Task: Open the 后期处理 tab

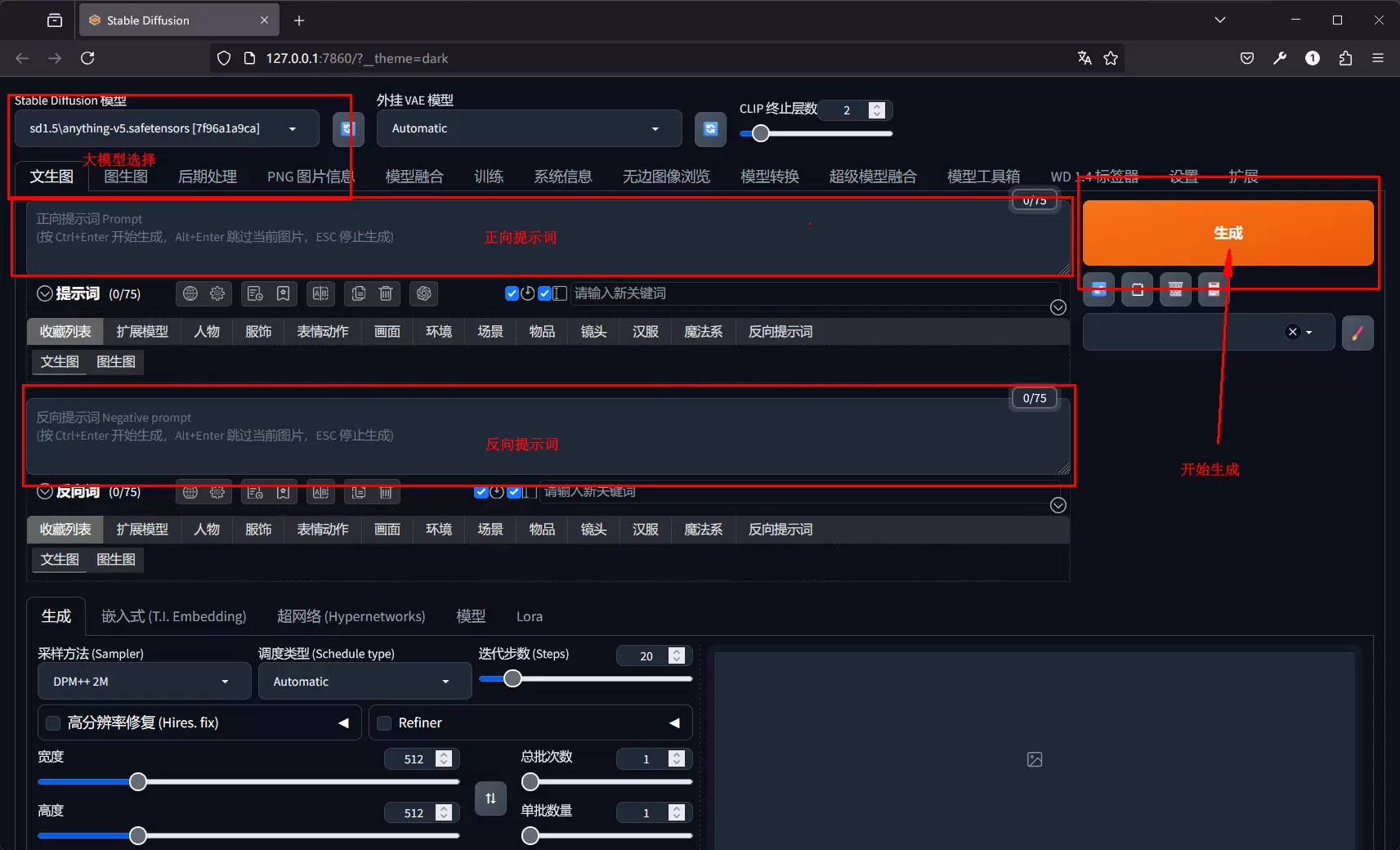Action: (208, 177)
